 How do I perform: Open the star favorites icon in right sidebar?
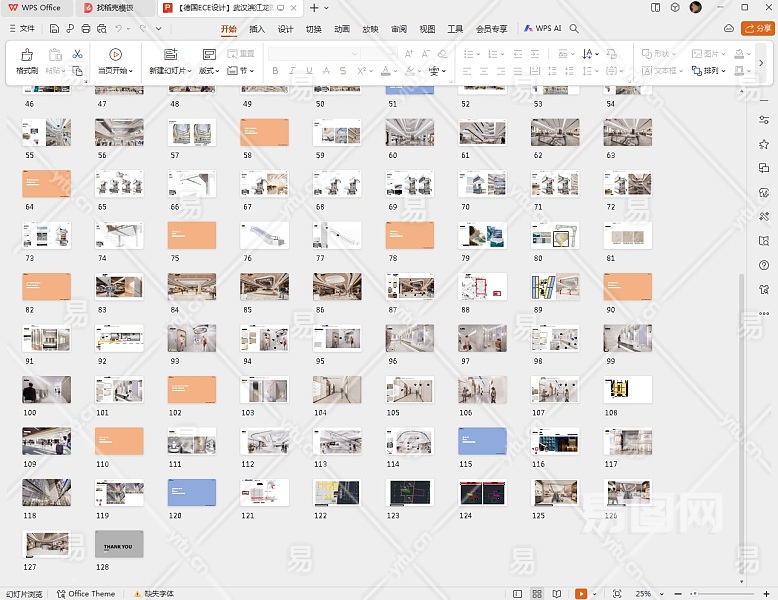(x=764, y=145)
